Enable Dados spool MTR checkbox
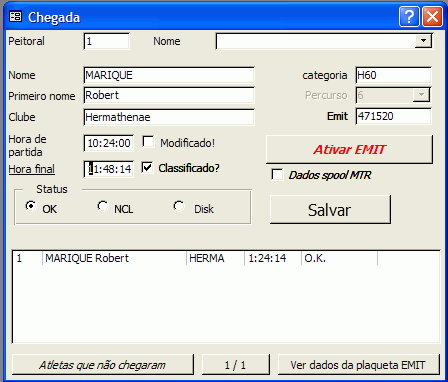 [277, 175]
